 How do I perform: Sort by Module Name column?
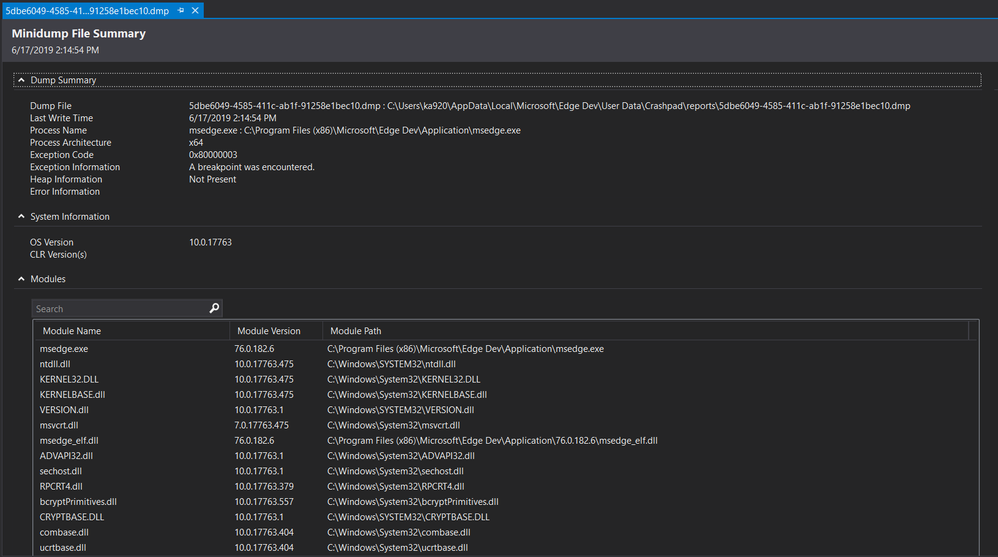131,331
